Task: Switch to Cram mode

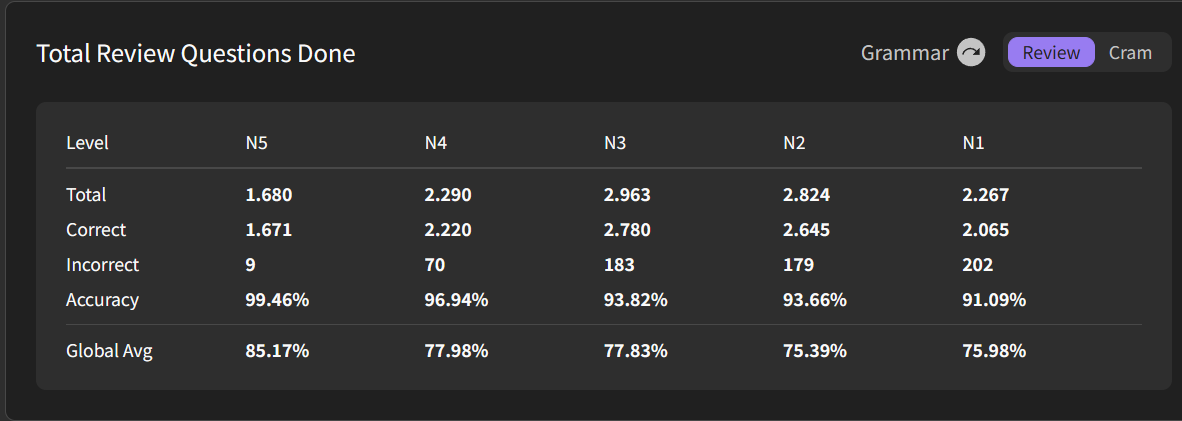Action: [x=1130, y=53]
